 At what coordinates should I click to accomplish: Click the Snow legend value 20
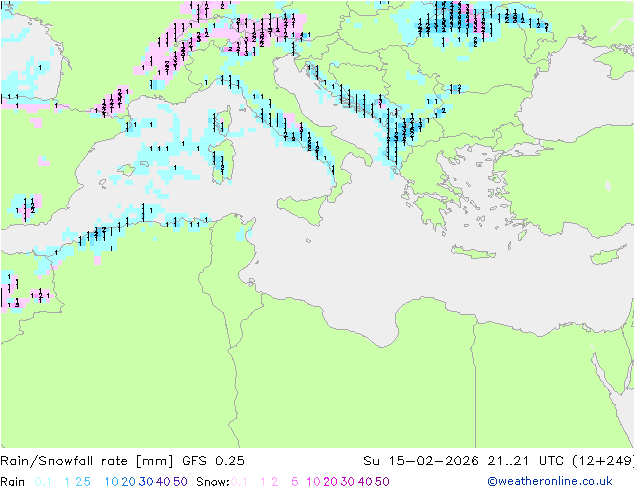coord(330,482)
